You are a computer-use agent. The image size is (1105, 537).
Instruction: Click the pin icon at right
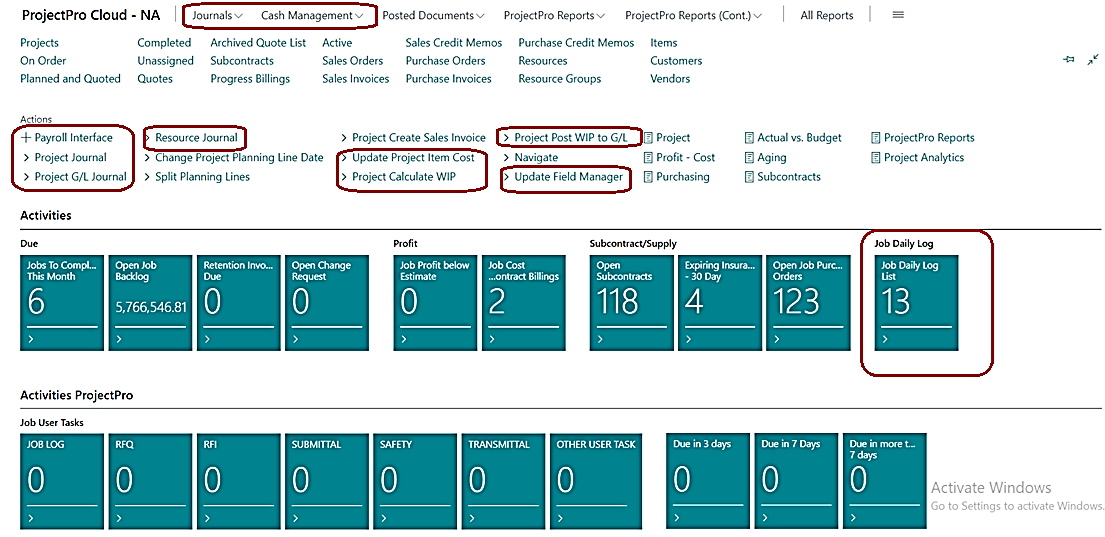pyautogui.click(x=1068, y=60)
